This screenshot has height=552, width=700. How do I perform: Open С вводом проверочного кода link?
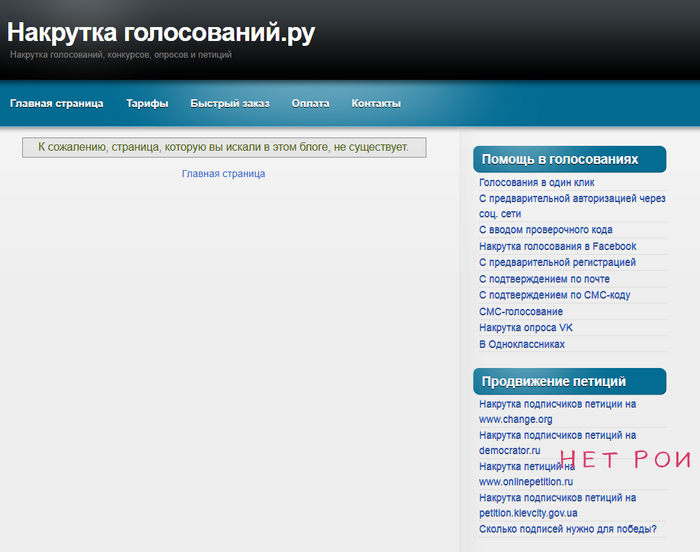pyautogui.click(x=546, y=230)
